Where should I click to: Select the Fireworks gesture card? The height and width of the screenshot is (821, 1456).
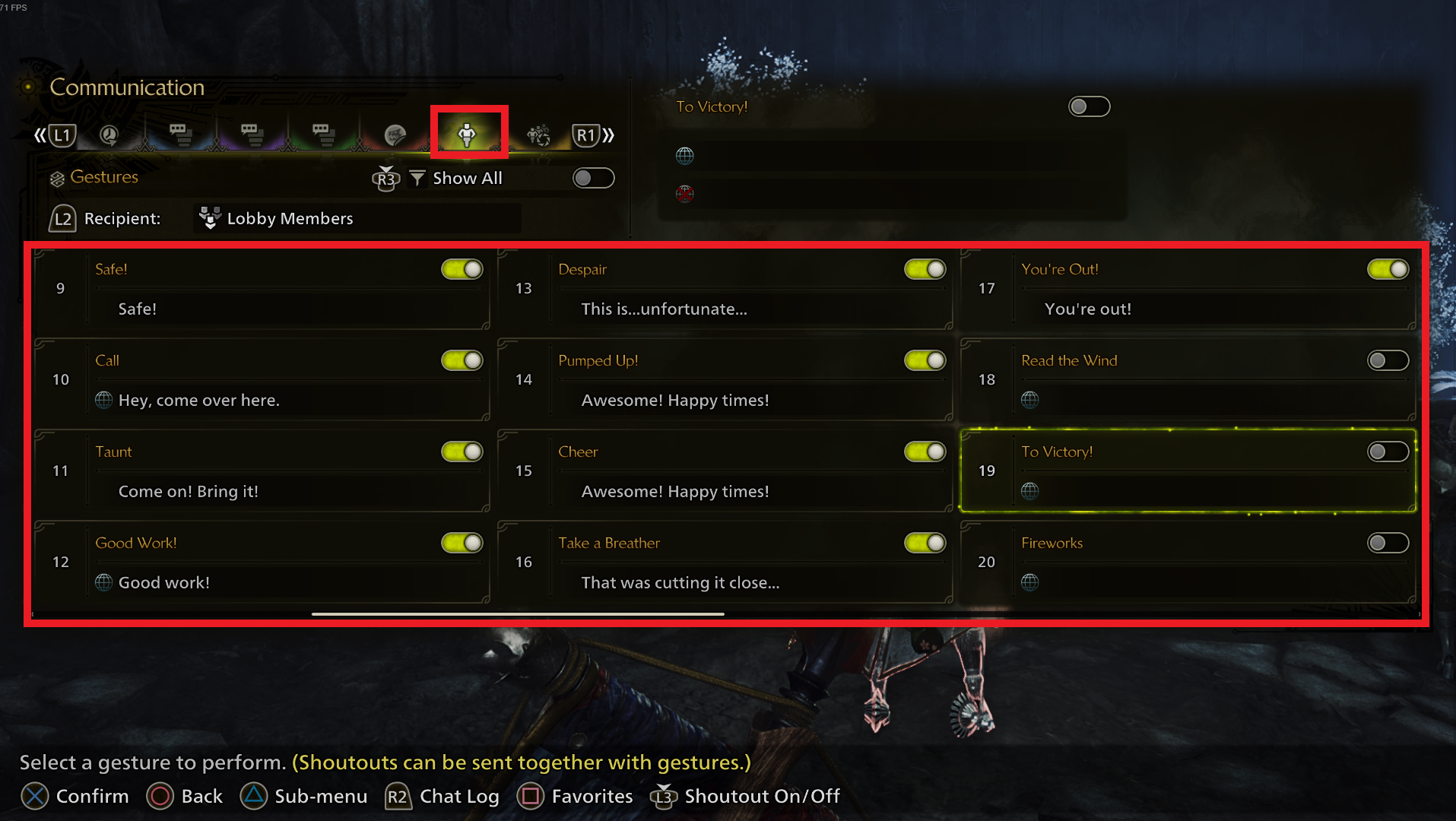(1188, 562)
